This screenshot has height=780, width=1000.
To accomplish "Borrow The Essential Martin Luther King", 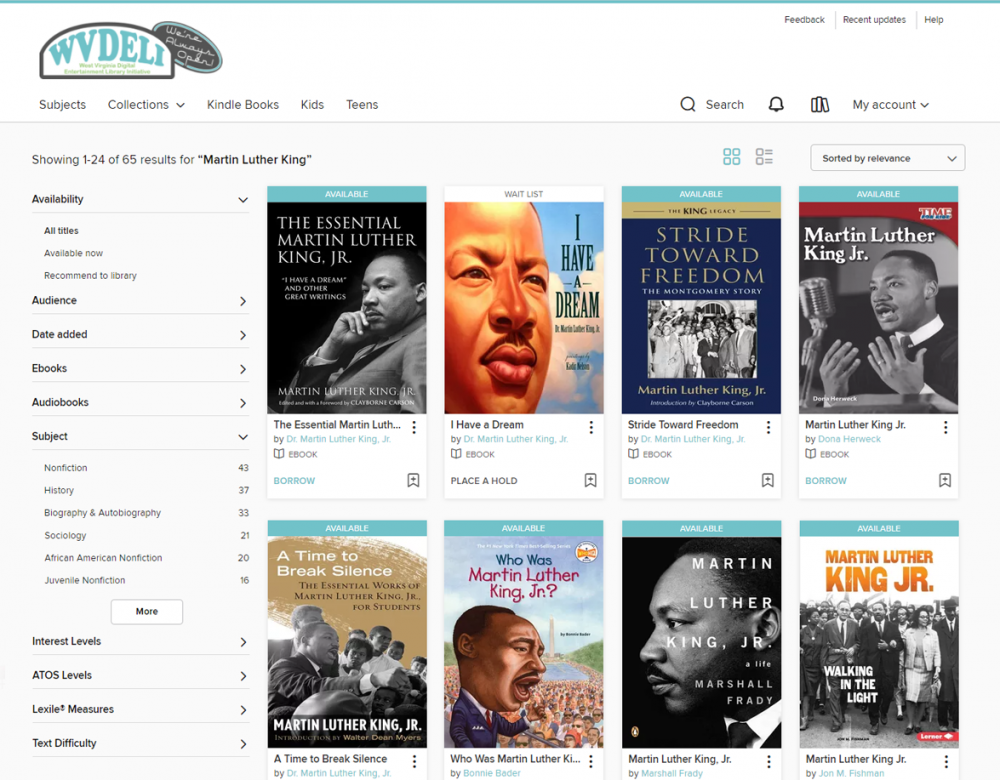I will (294, 481).
